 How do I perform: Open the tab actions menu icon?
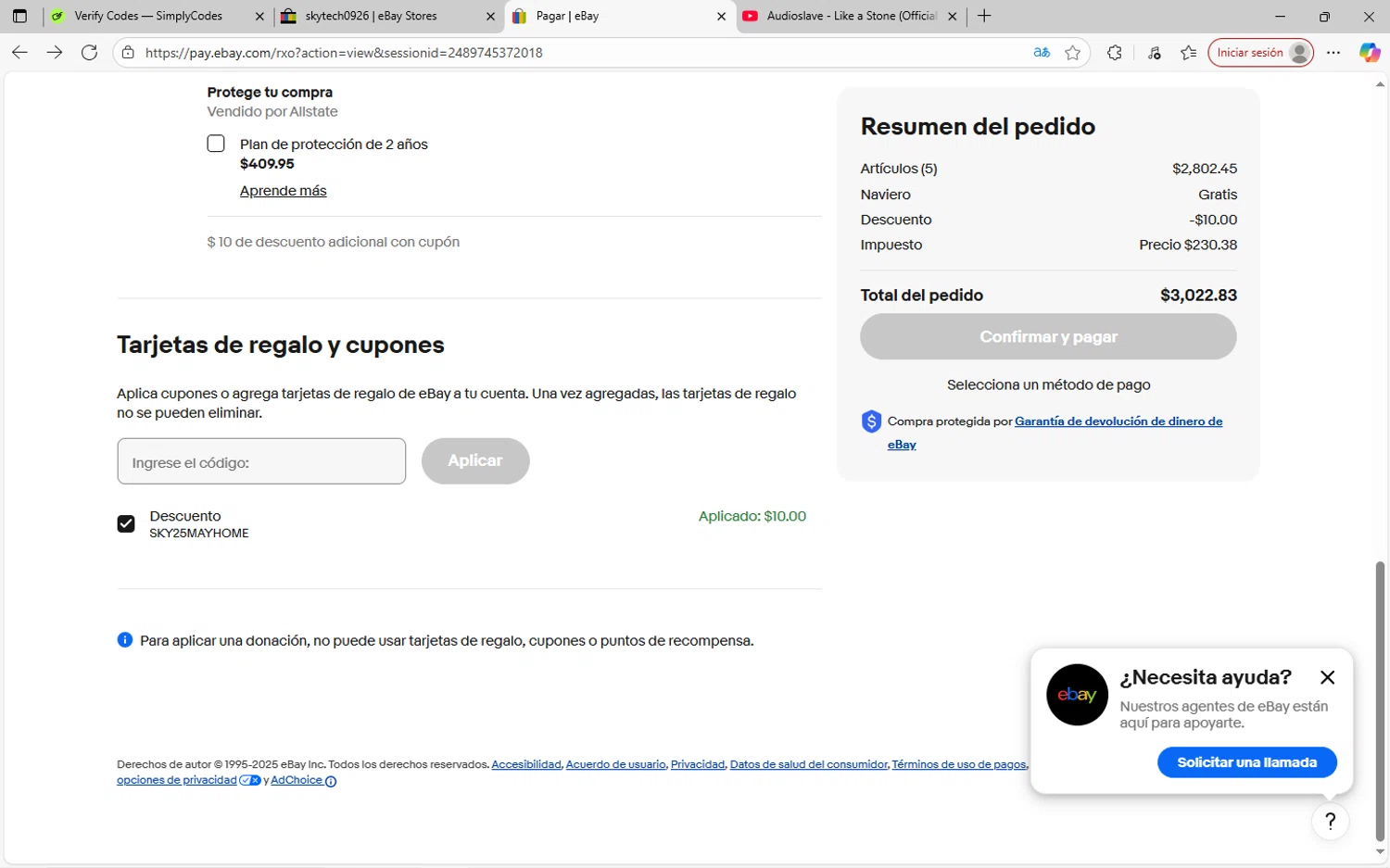[19, 16]
